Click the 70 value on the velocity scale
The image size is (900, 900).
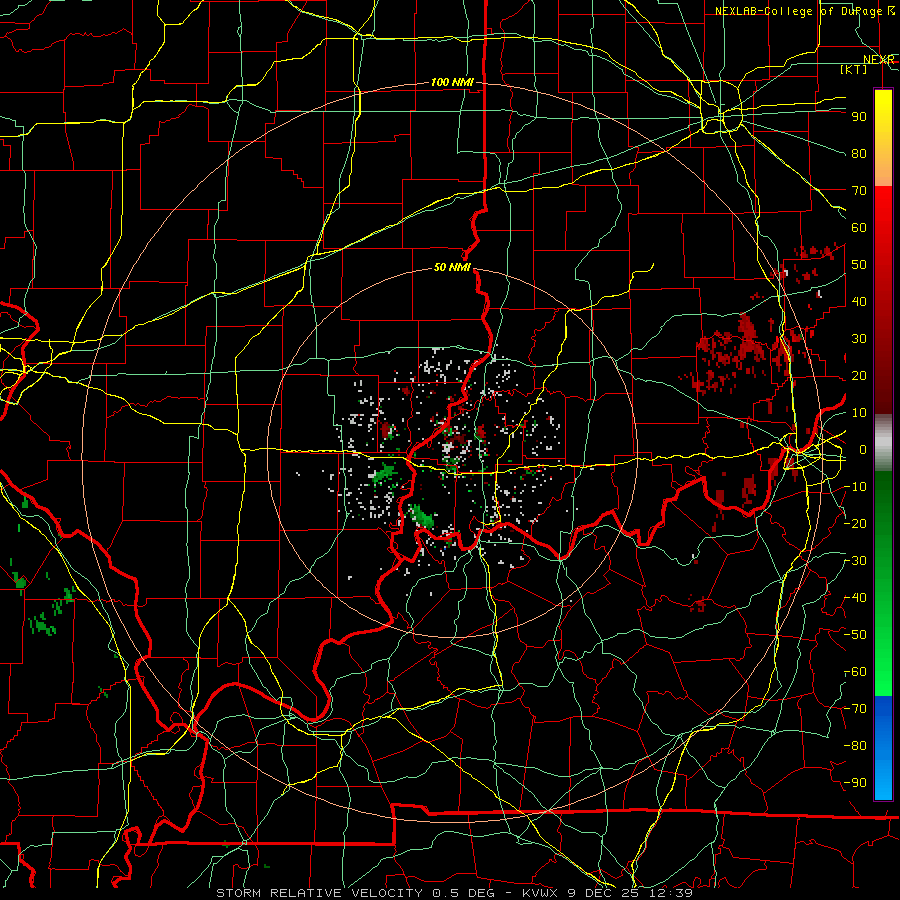click(x=859, y=191)
